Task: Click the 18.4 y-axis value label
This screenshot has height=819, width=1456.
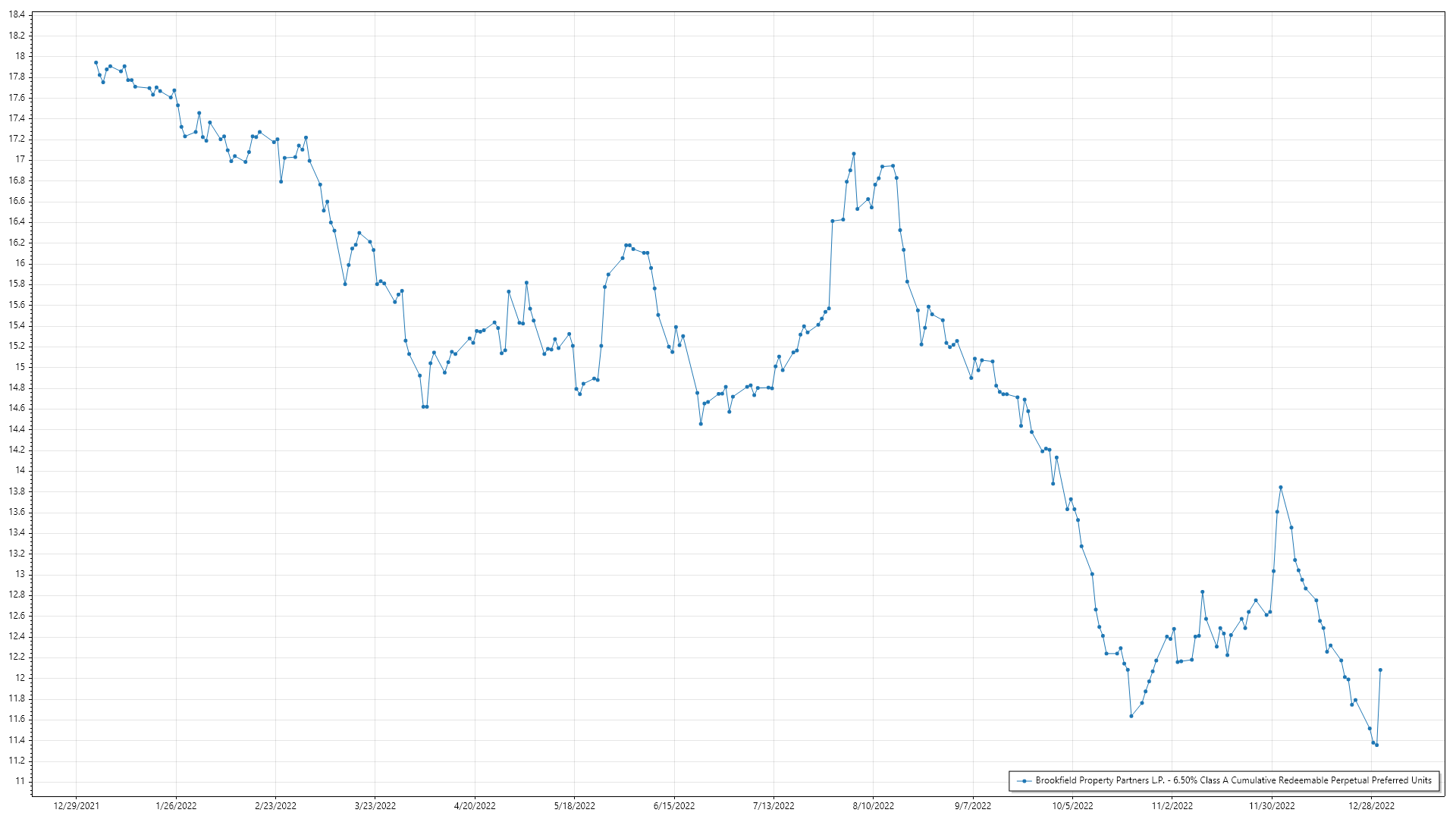Action: [17, 14]
